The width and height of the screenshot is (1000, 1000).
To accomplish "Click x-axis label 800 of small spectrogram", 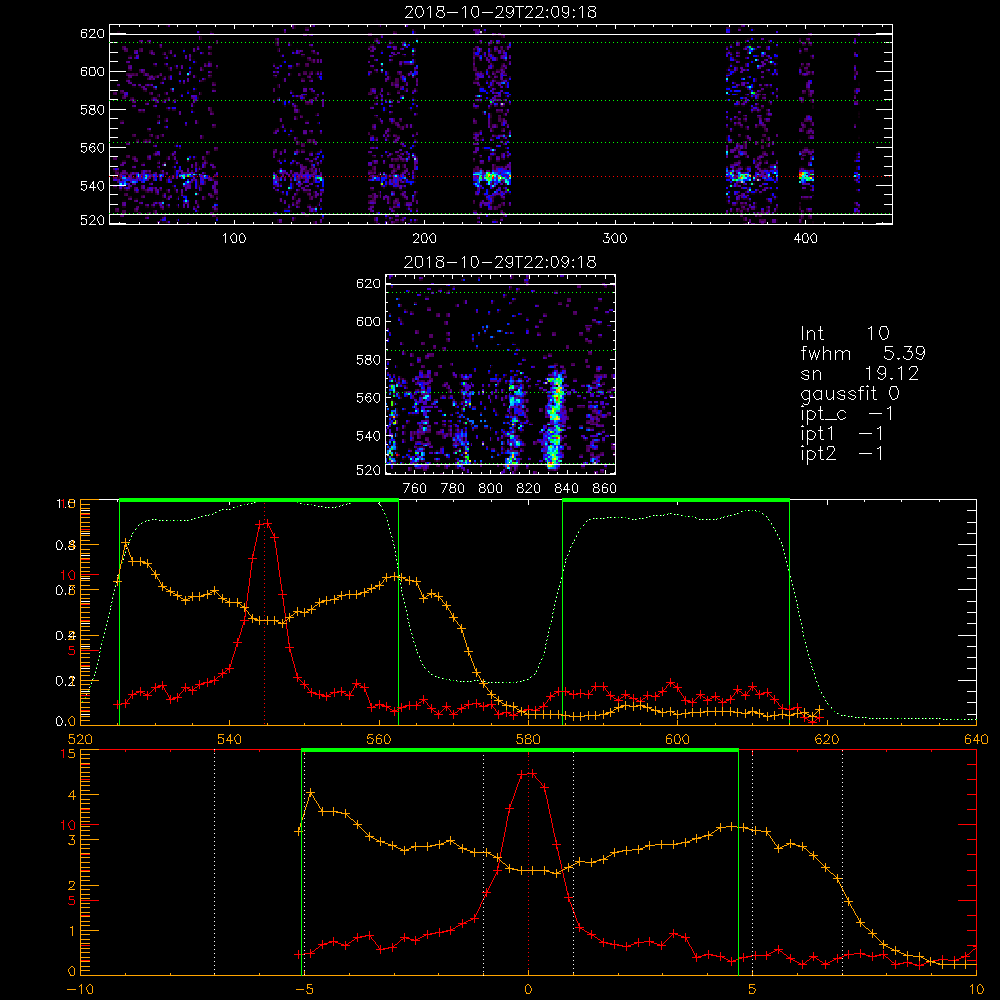I will pyautogui.click(x=490, y=489).
